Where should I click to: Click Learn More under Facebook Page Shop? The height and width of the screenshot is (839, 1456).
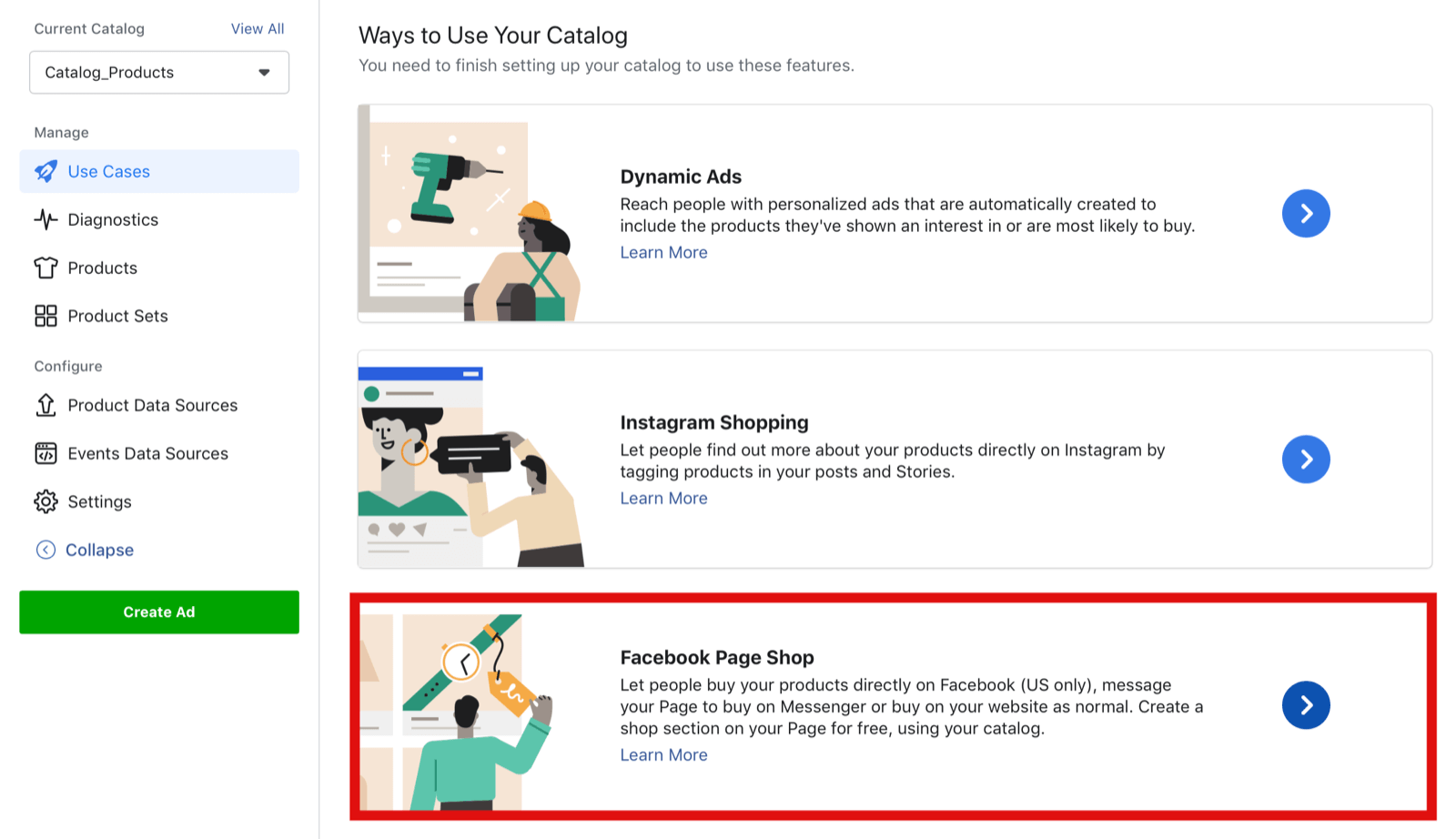(663, 755)
